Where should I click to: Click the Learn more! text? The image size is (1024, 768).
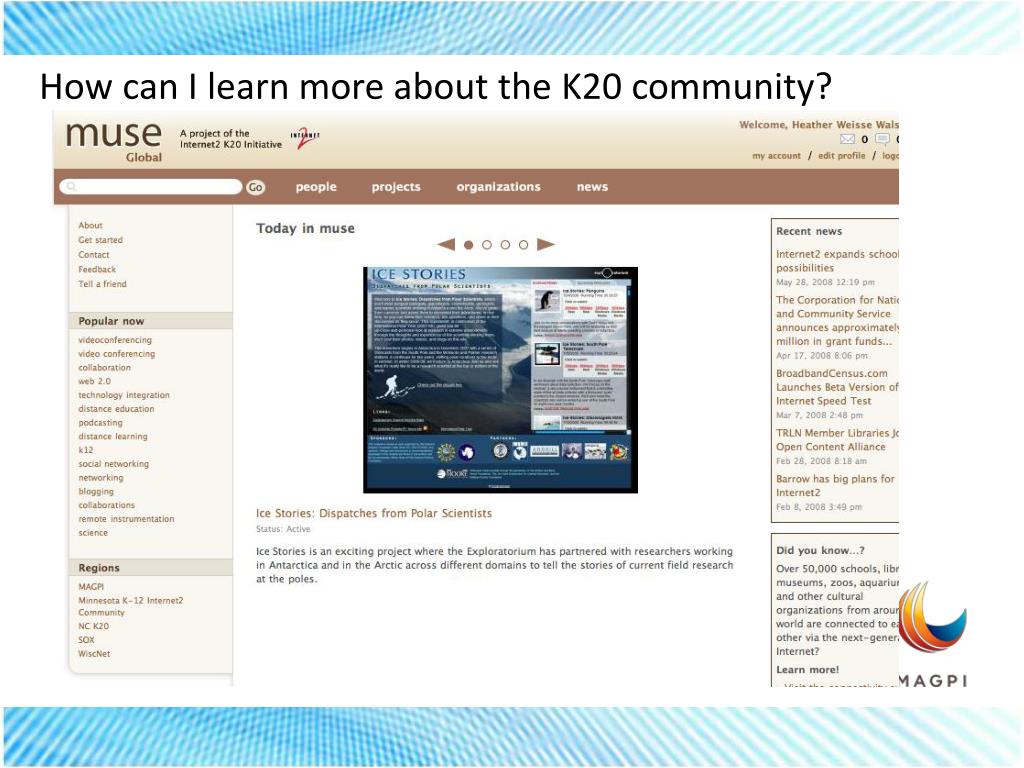tap(807, 670)
